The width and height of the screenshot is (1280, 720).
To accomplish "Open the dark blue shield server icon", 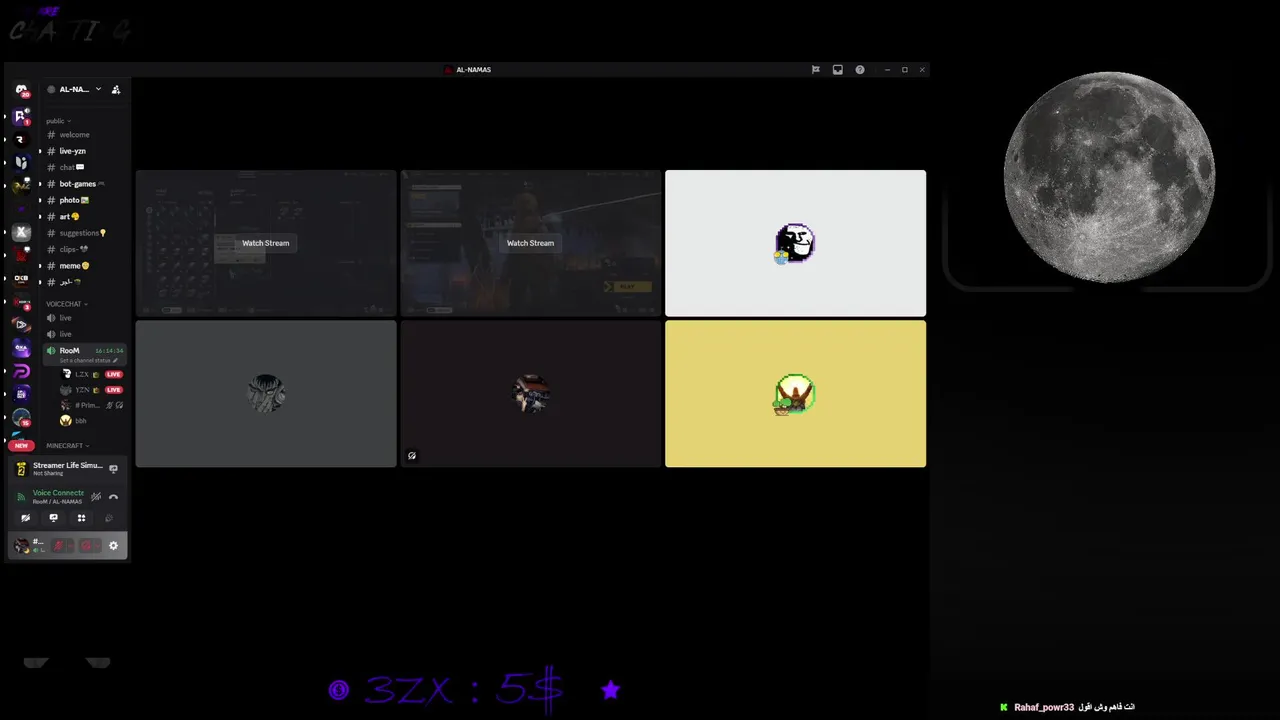I will [21, 162].
